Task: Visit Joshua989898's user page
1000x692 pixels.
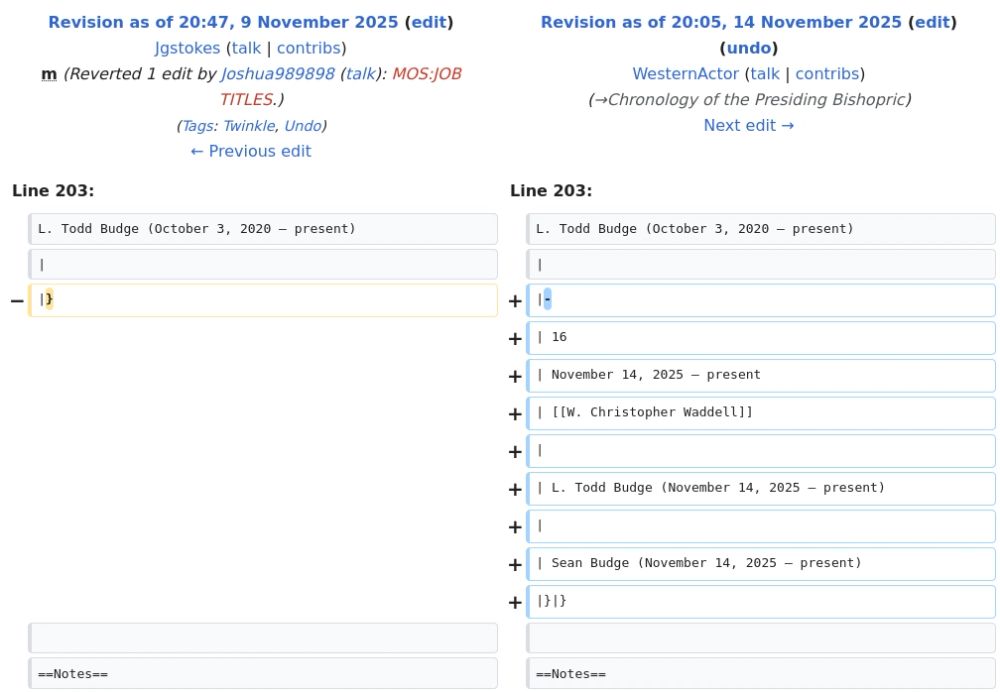Action: (278, 73)
